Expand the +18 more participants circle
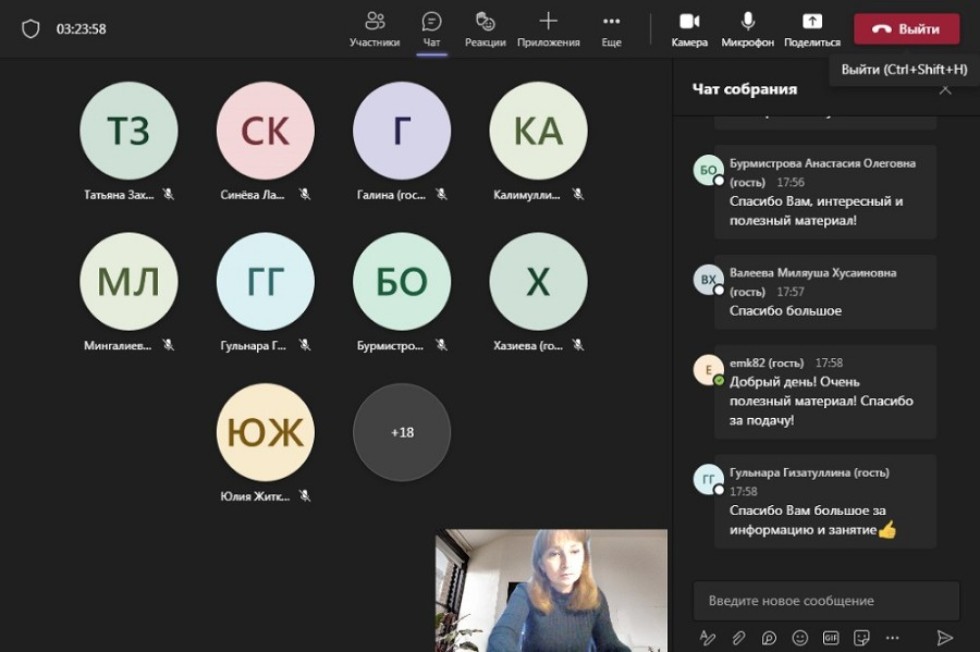This screenshot has width=980, height=652. pyautogui.click(x=402, y=432)
